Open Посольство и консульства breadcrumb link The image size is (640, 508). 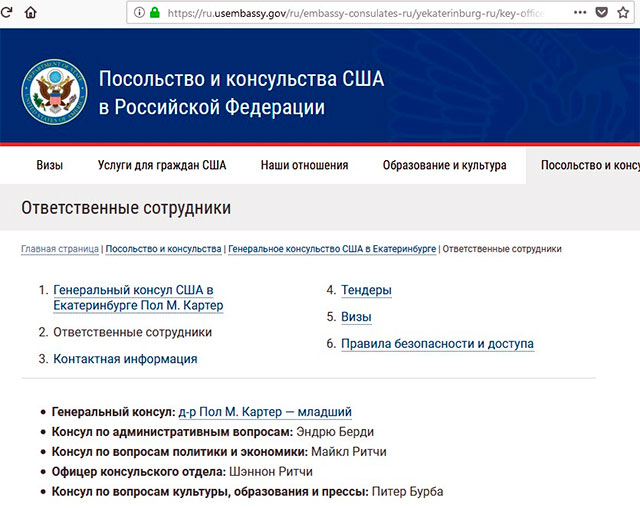[x=163, y=249]
